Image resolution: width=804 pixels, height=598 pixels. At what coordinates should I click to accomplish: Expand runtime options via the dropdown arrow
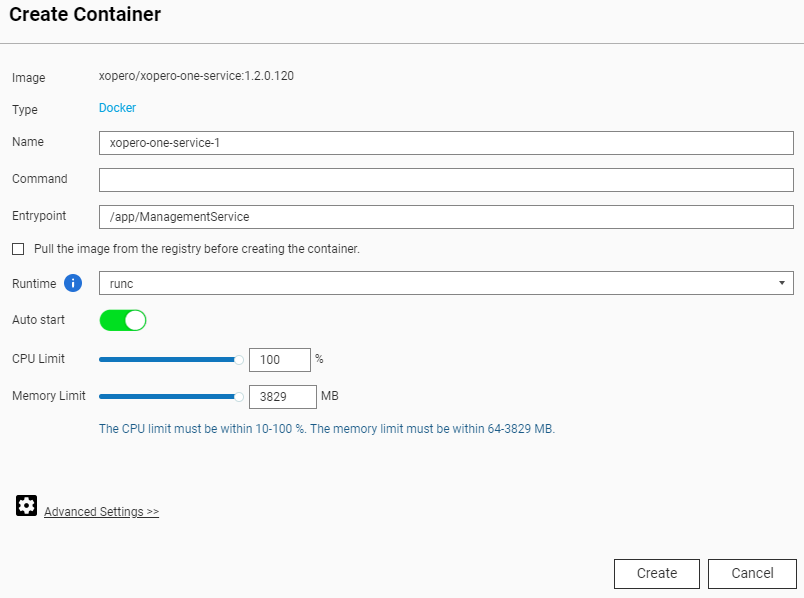pos(783,283)
